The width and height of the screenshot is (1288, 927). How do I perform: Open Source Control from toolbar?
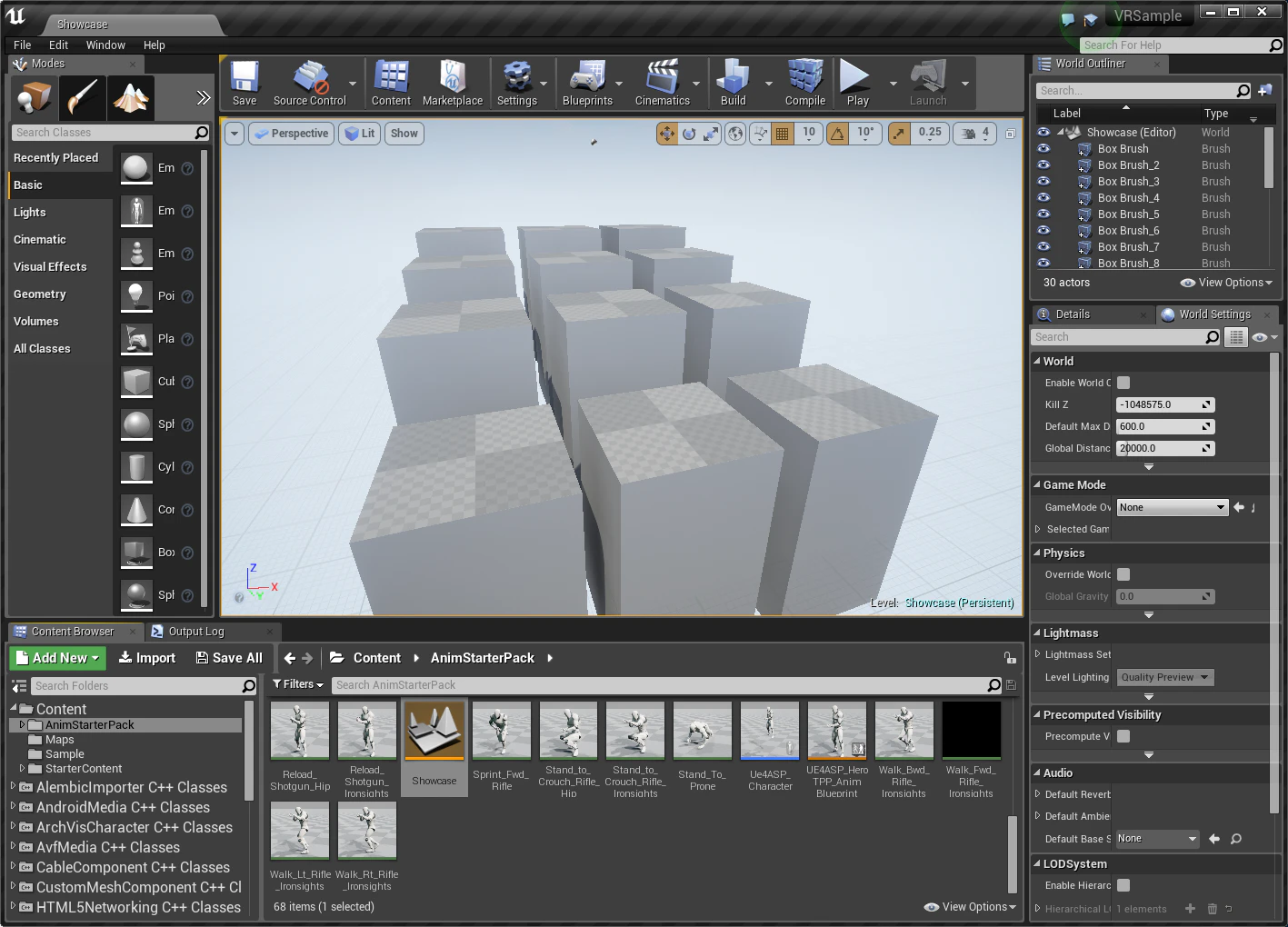tap(310, 83)
